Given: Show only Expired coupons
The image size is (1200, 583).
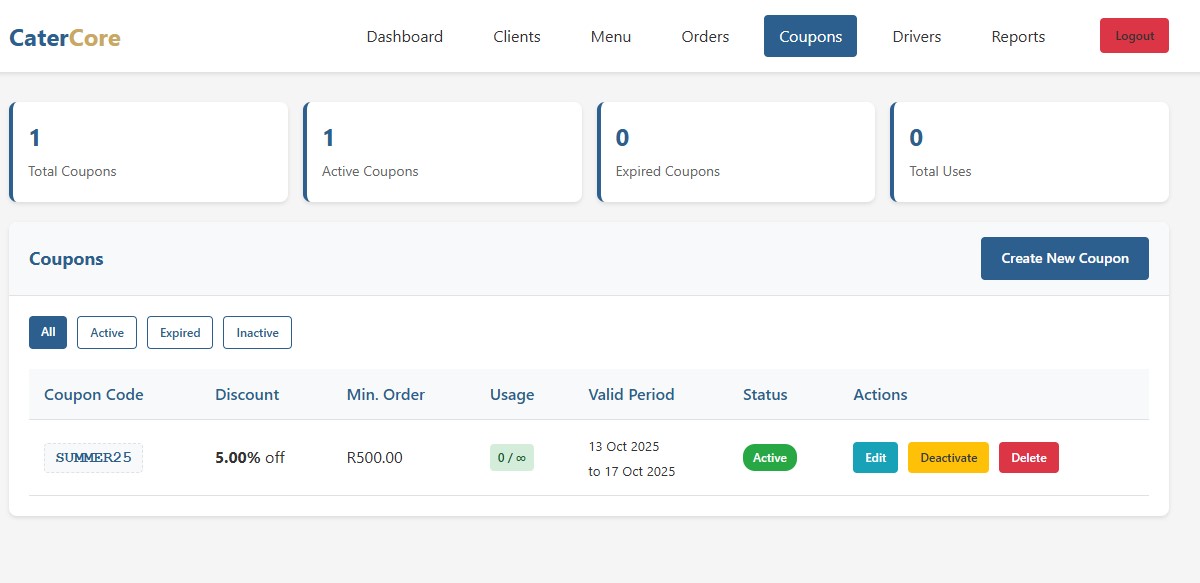Looking at the screenshot, I should tap(180, 332).
